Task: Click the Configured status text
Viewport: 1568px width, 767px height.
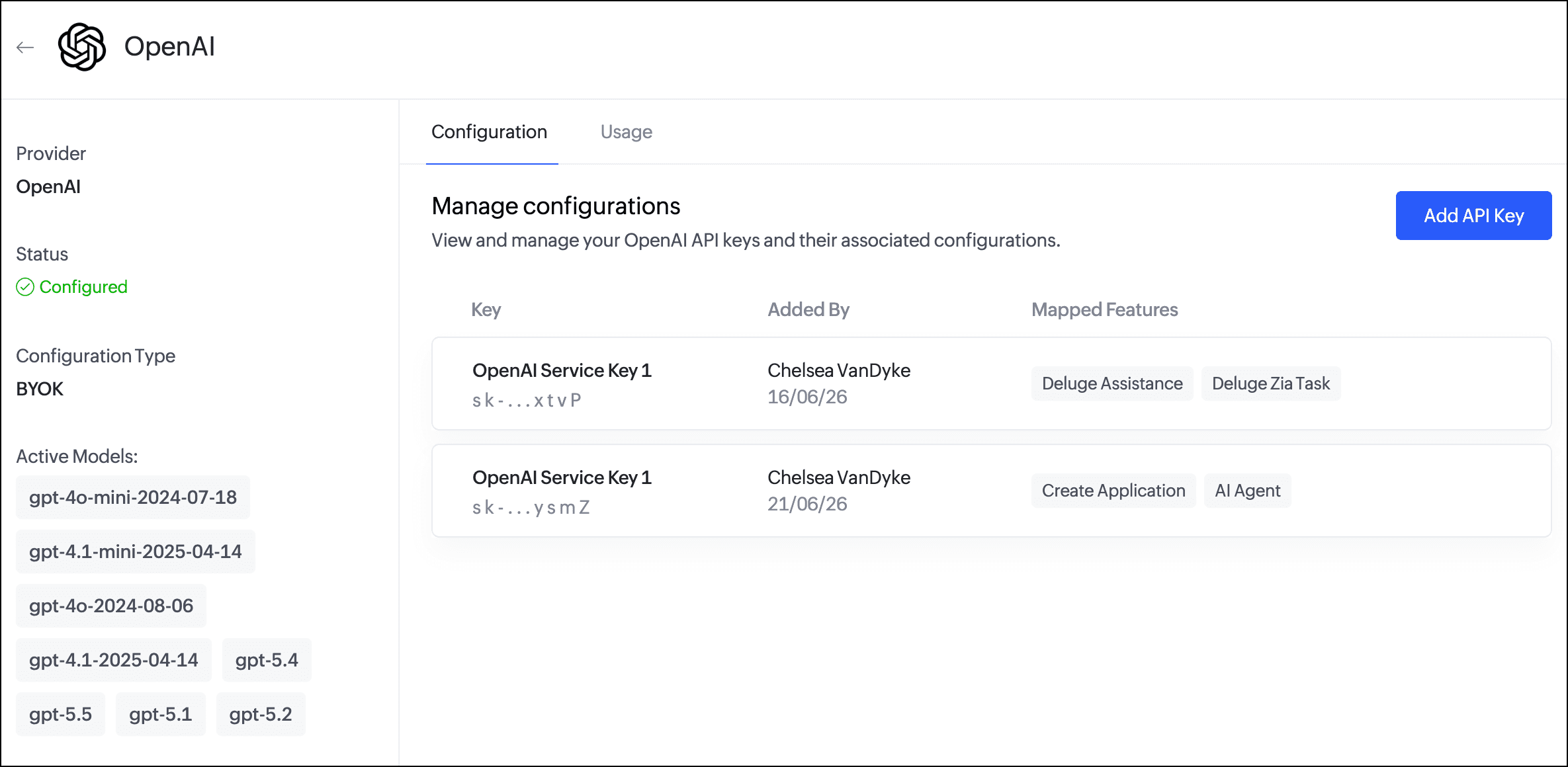Action: pos(83,287)
